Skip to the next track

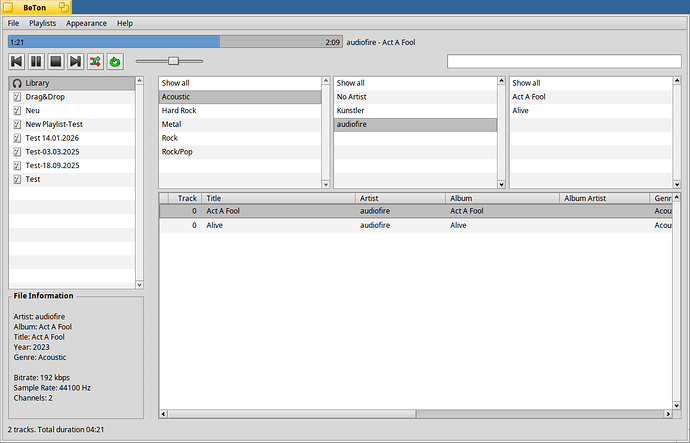[x=75, y=62]
